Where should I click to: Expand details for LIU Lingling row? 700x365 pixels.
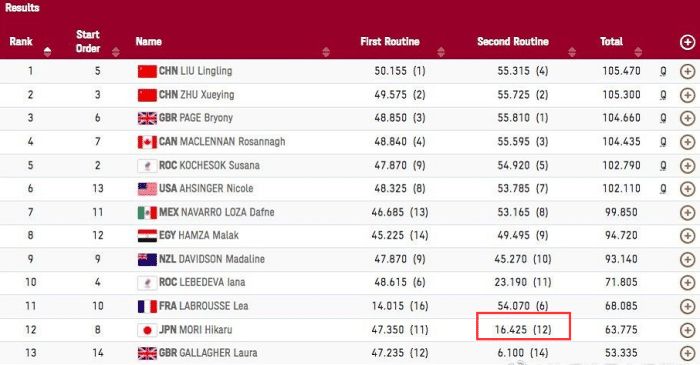[688, 71]
